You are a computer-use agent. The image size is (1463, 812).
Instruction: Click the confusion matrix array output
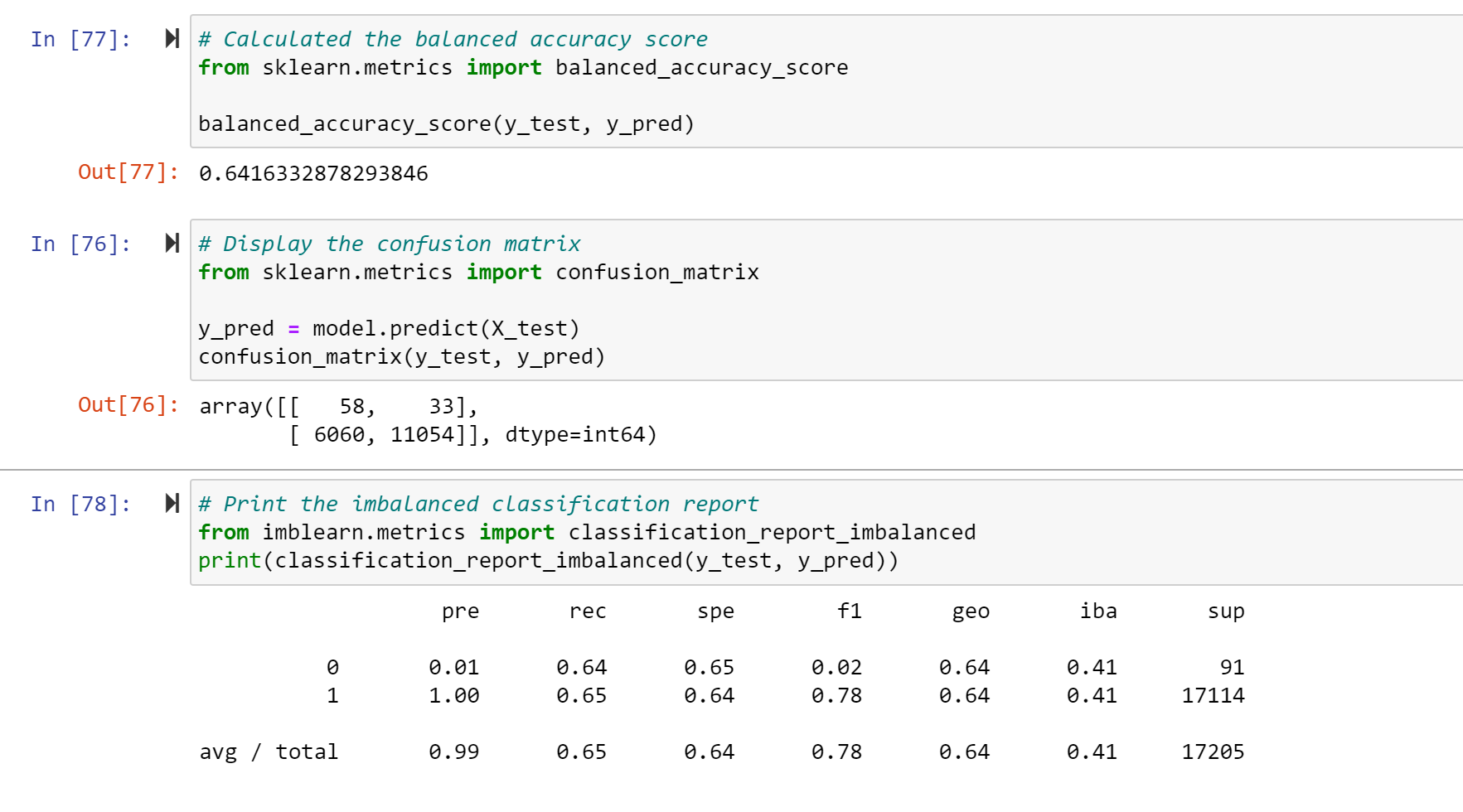428,420
